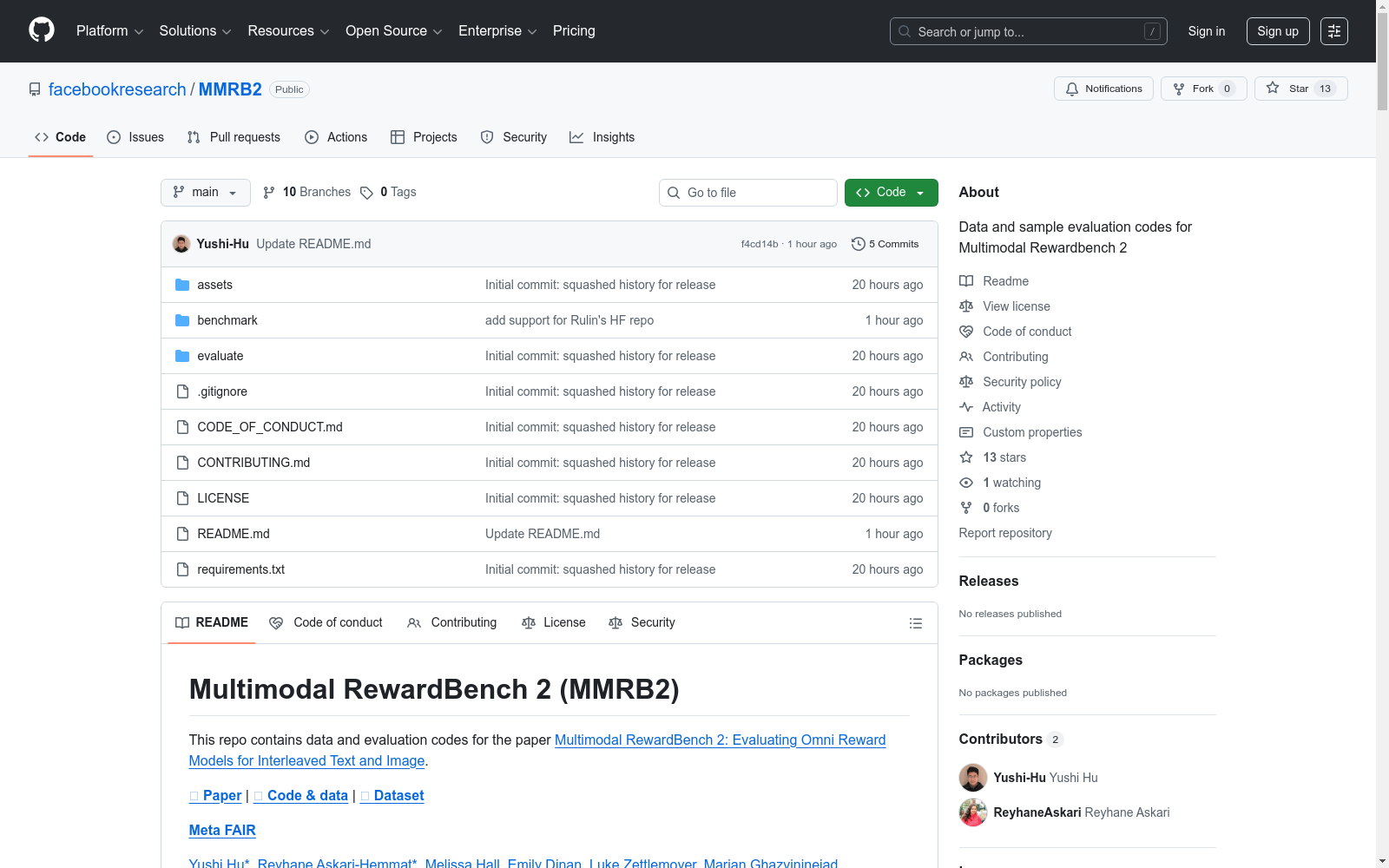Open CONTRIBUTING.md file
The height and width of the screenshot is (868, 1389).
click(x=253, y=463)
